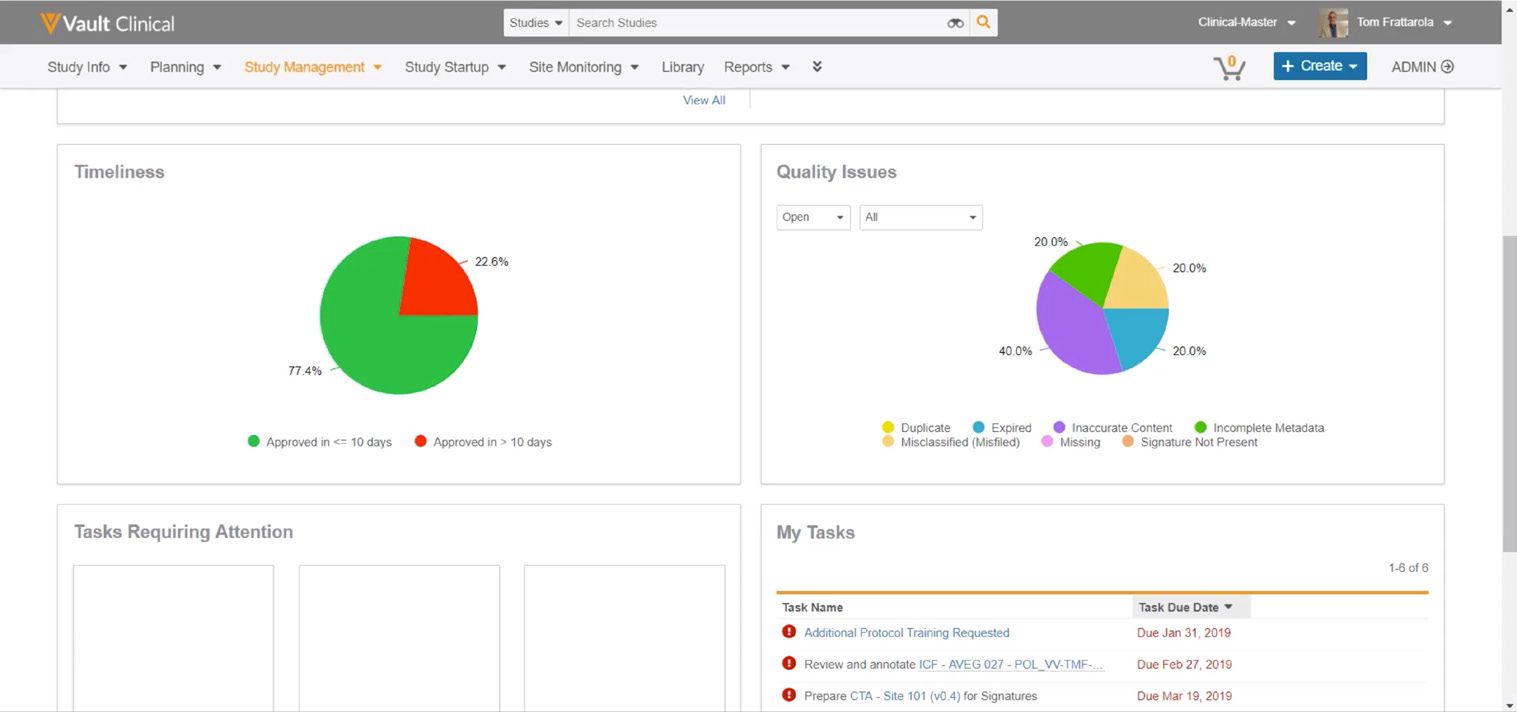The height and width of the screenshot is (712, 1517).
Task: Click the Due Jan 31, 2019 date
Action: pyautogui.click(x=1184, y=632)
